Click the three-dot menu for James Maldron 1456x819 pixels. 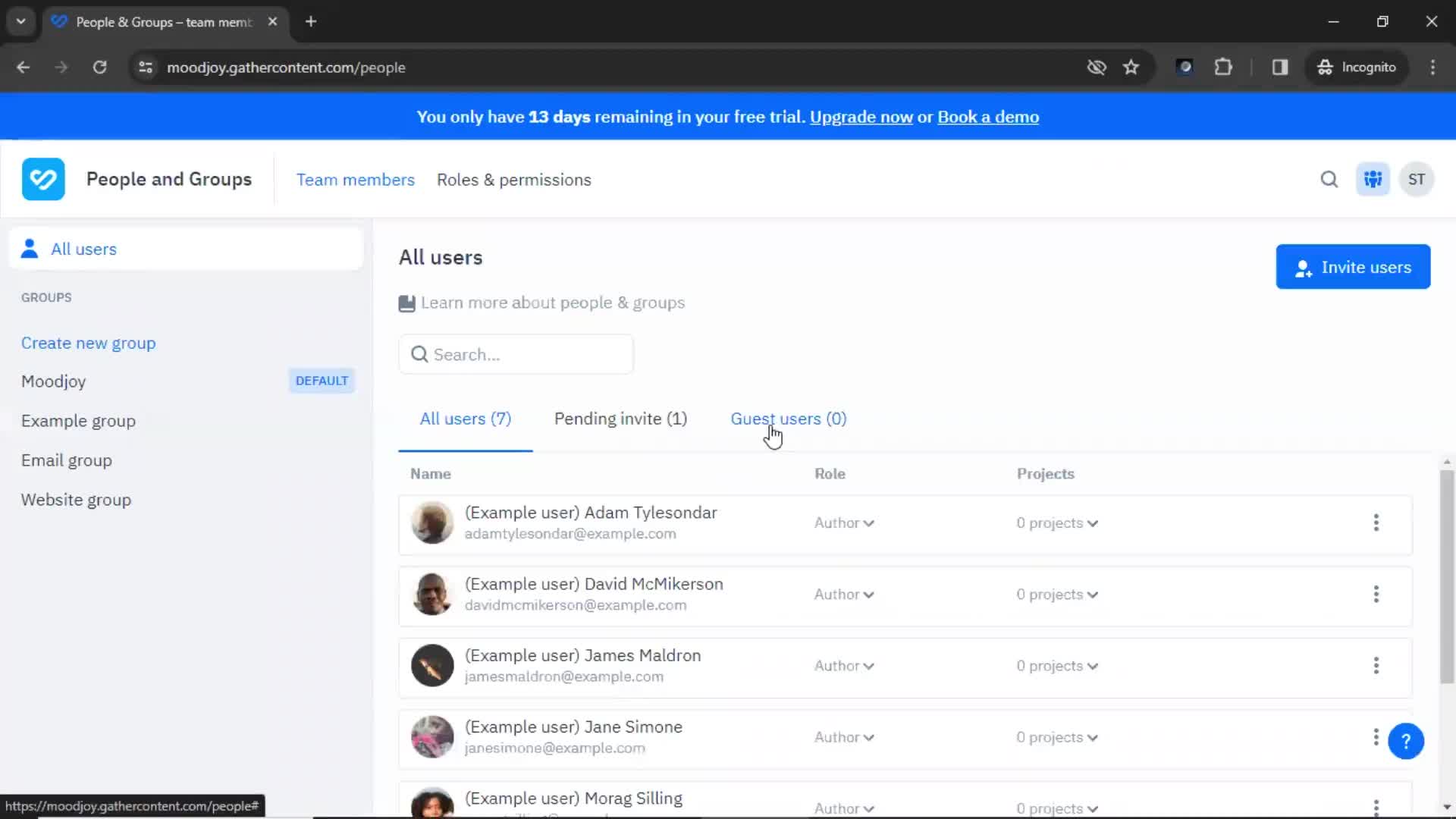pyautogui.click(x=1376, y=665)
